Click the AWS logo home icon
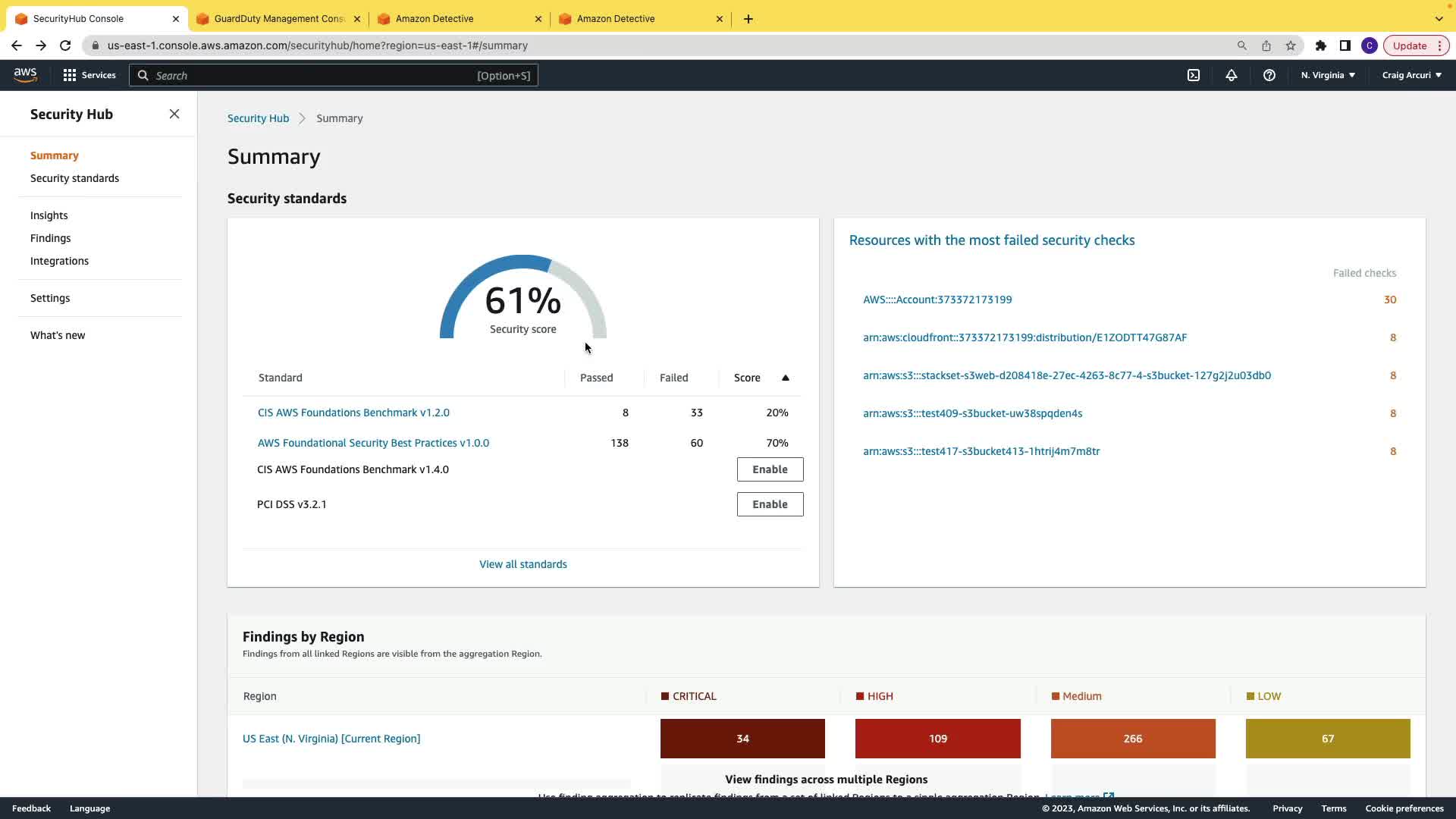1456x819 pixels. pyautogui.click(x=25, y=74)
